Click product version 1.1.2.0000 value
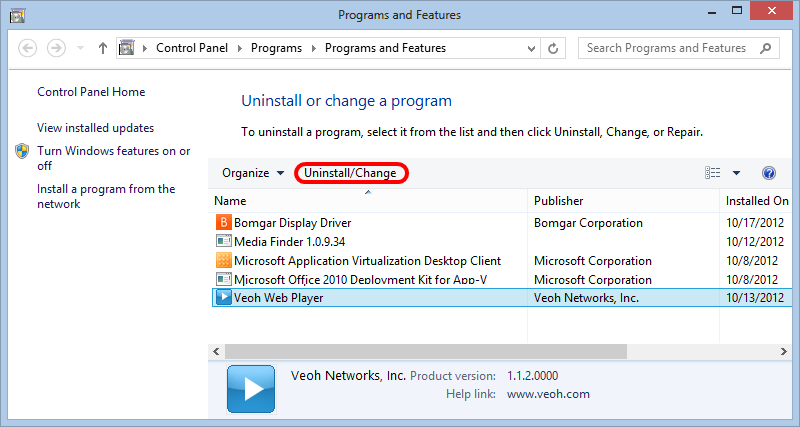The width and height of the screenshot is (800, 427). click(532, 376)
